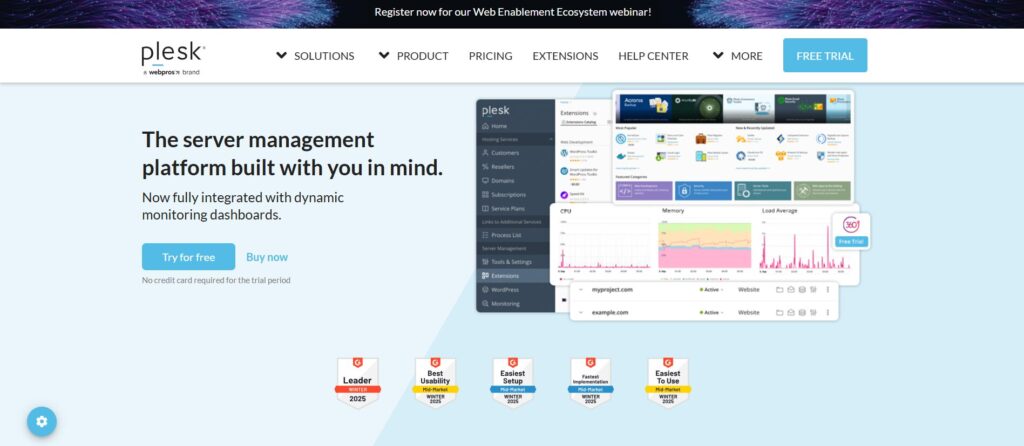Click the Leader Winter 2025 badge
The image size is (1024, 446).
[357, 383]
